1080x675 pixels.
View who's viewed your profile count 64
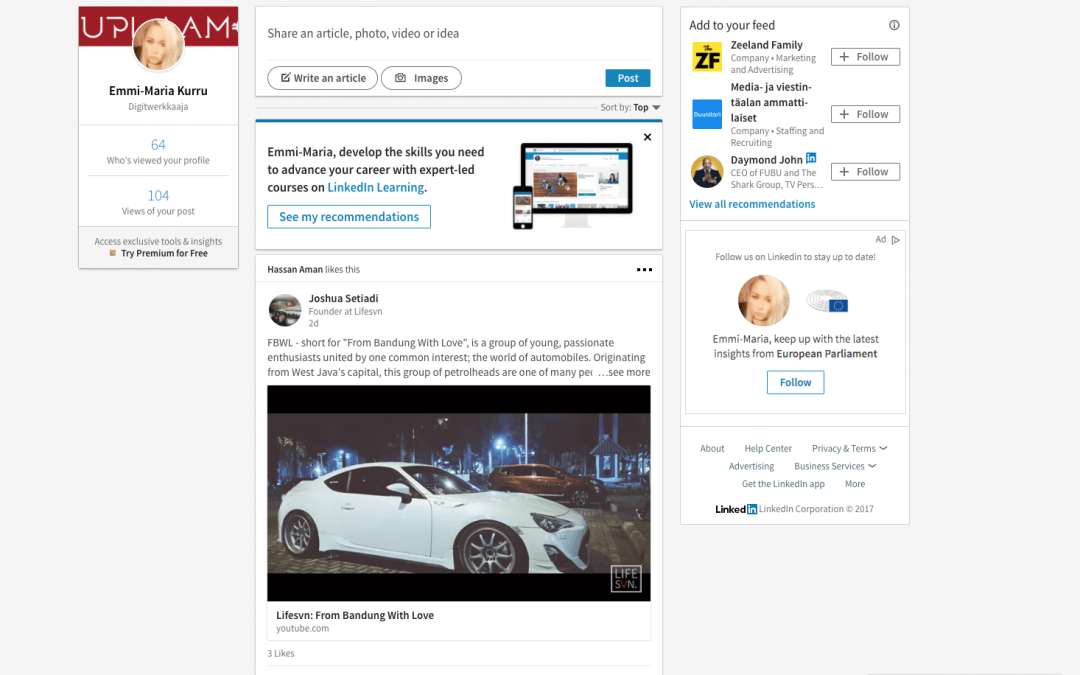[158, 145]
